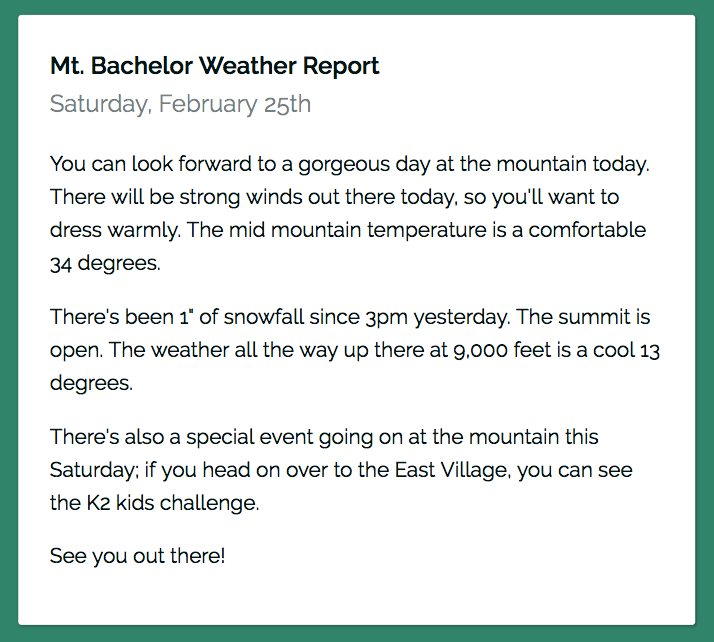Click the word 'Saturday;' in third paragraph
Viewport: 714px width, 642px height.
point(94,470)
